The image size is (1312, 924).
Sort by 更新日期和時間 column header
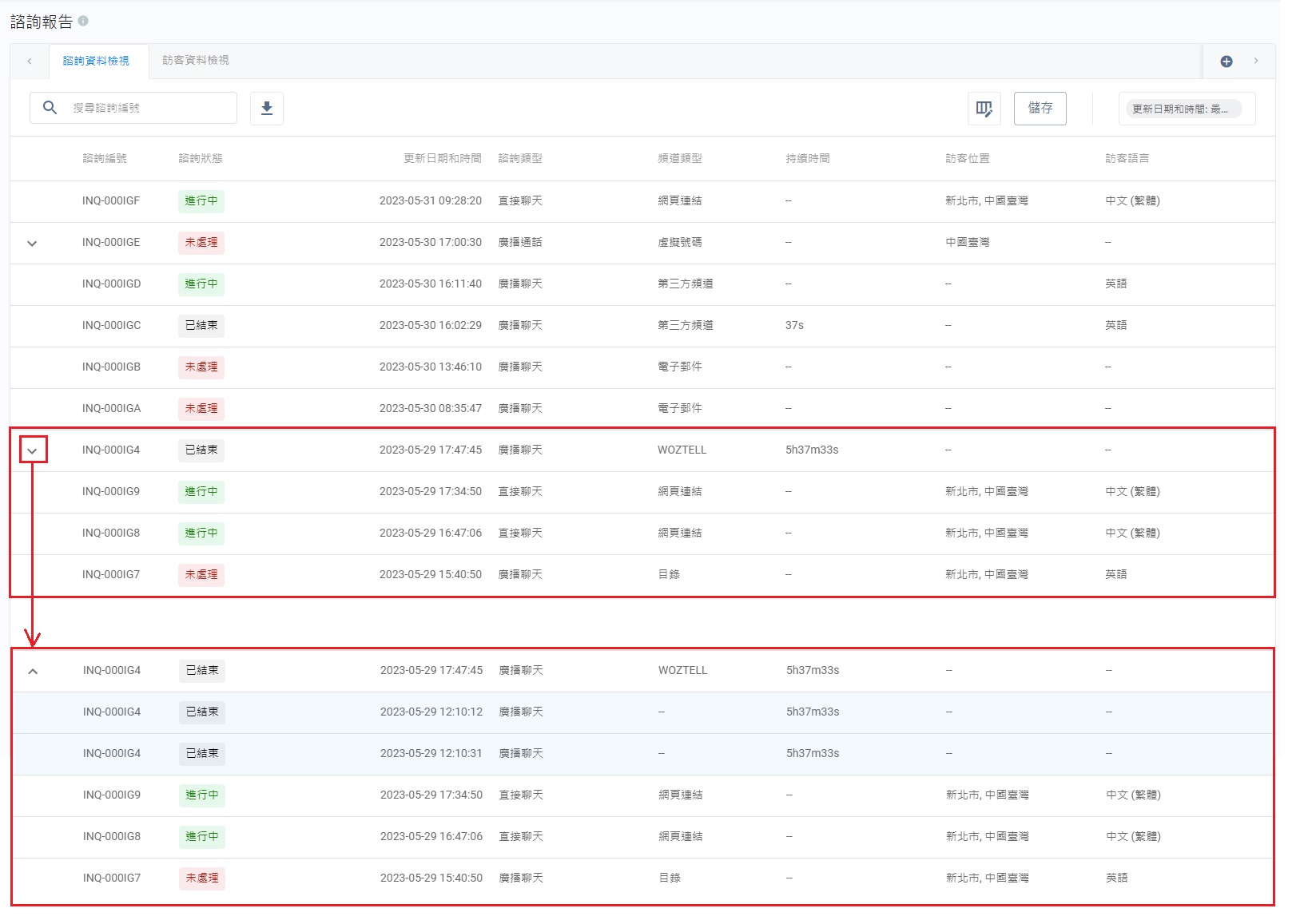(x=442, y=159)
